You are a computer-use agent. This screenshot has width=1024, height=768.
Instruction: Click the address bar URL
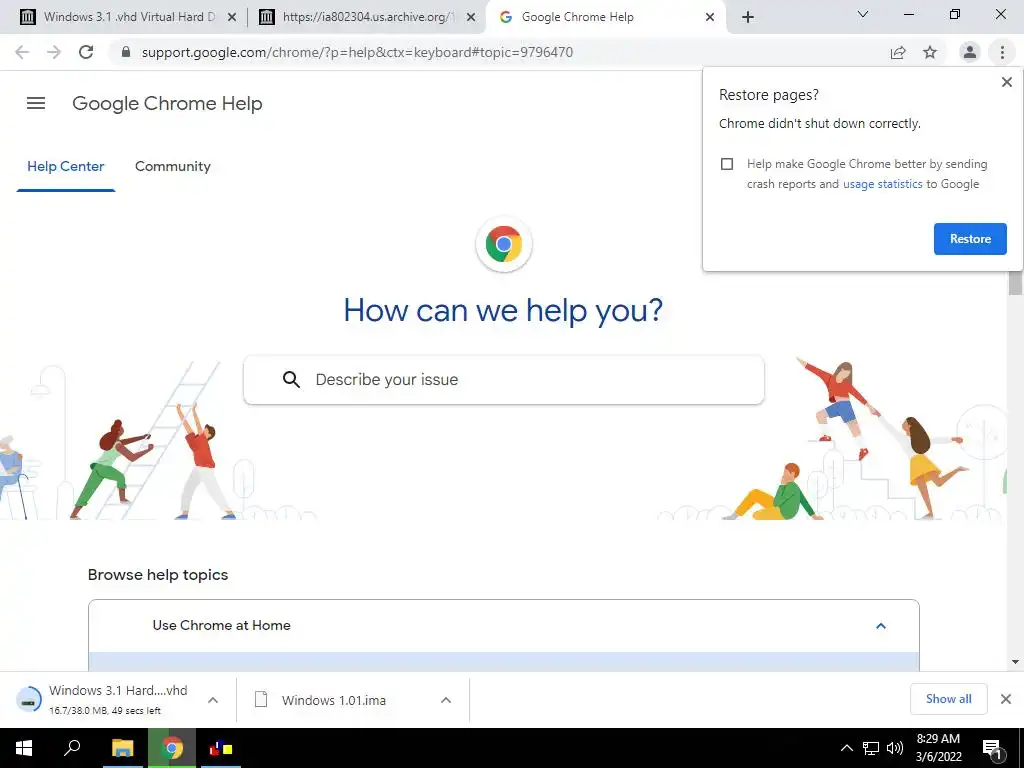pos(357,52)
